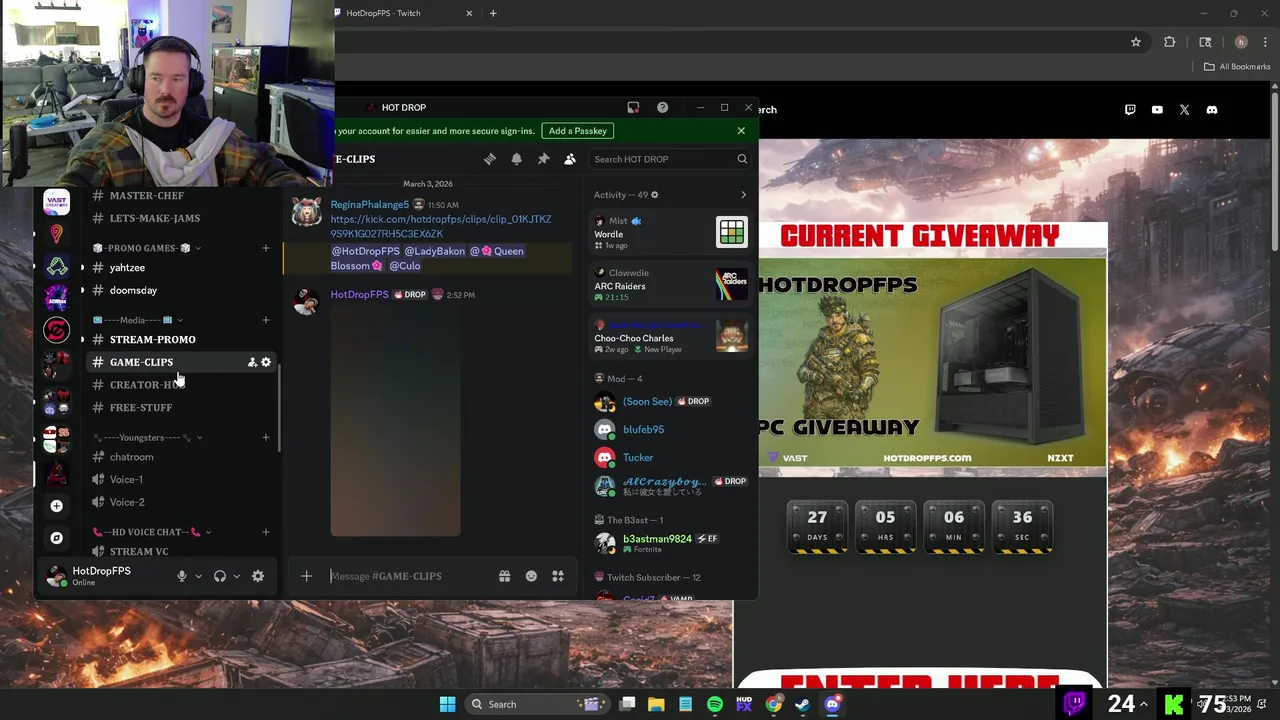Open the VAST Creators server icon

56,202
